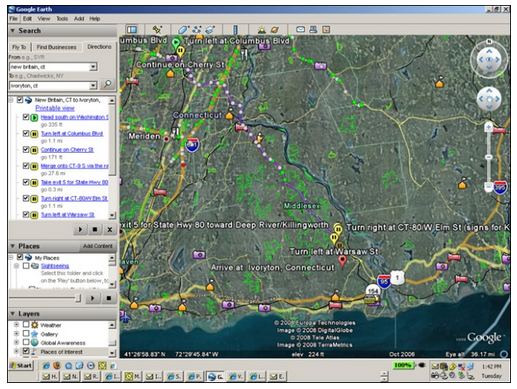This screenshot has height=389, width=517.
Task: Open the Printable view link
Action: (x=55, y=108)
